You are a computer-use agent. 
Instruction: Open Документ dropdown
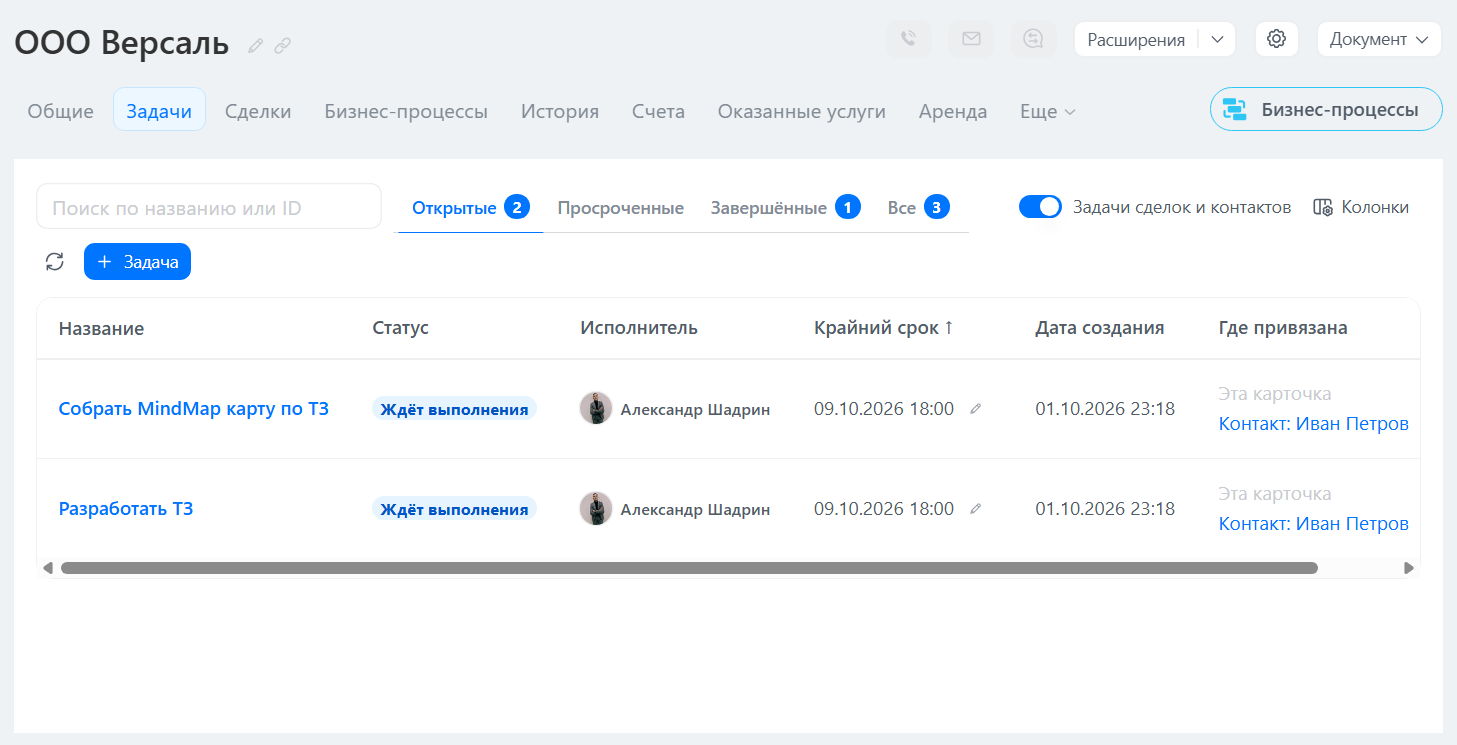pos(1380,39)
